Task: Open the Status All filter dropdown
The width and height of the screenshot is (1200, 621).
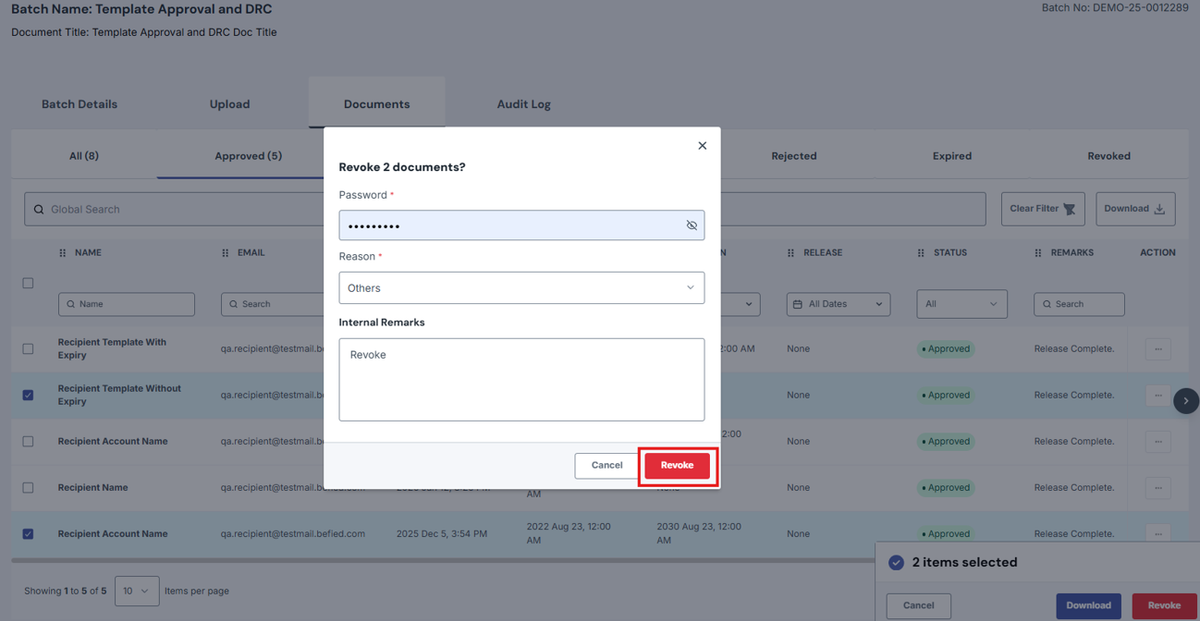Action: pyautogui.click(x=962, y=304)
